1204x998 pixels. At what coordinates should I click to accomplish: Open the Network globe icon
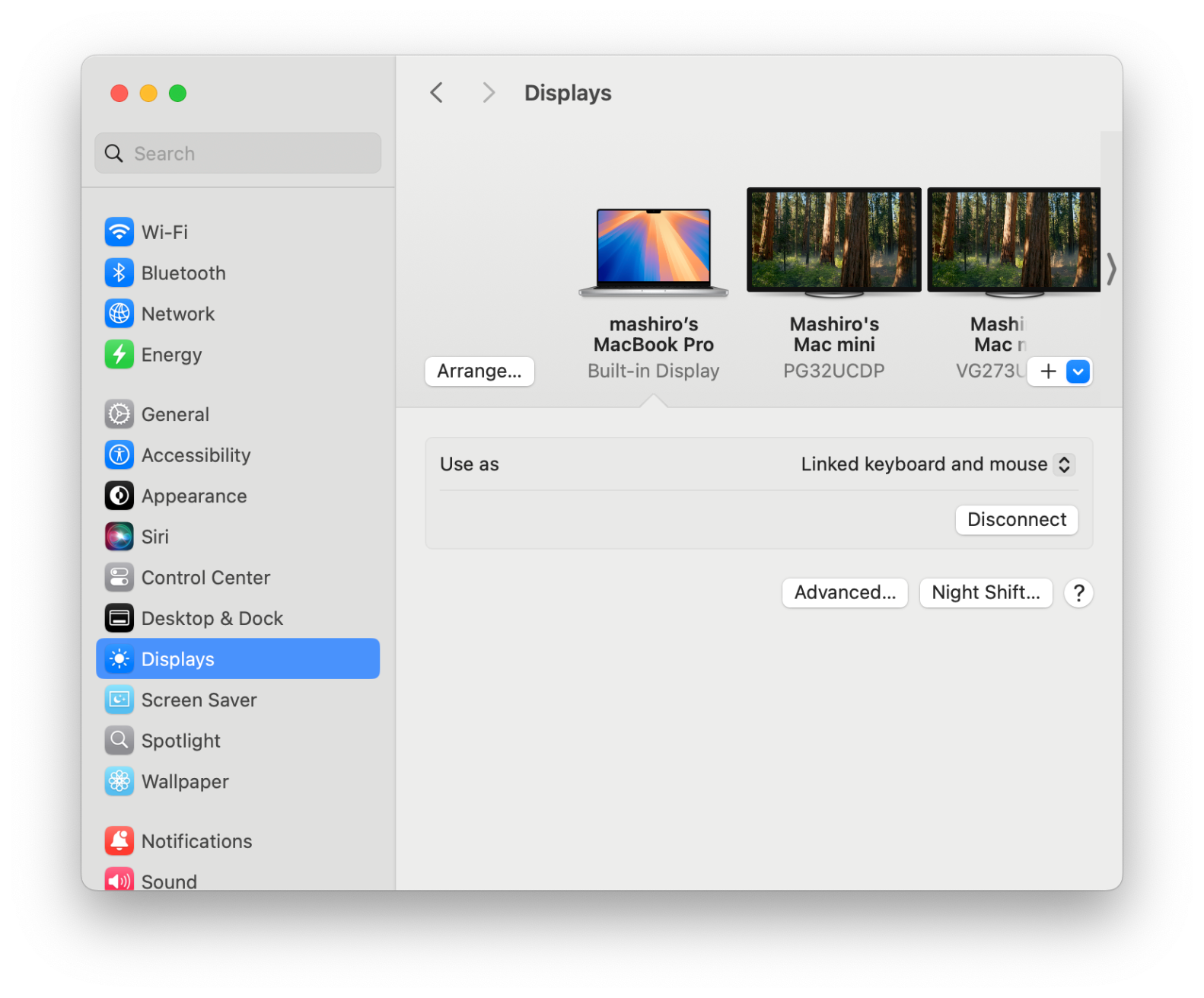119,314
